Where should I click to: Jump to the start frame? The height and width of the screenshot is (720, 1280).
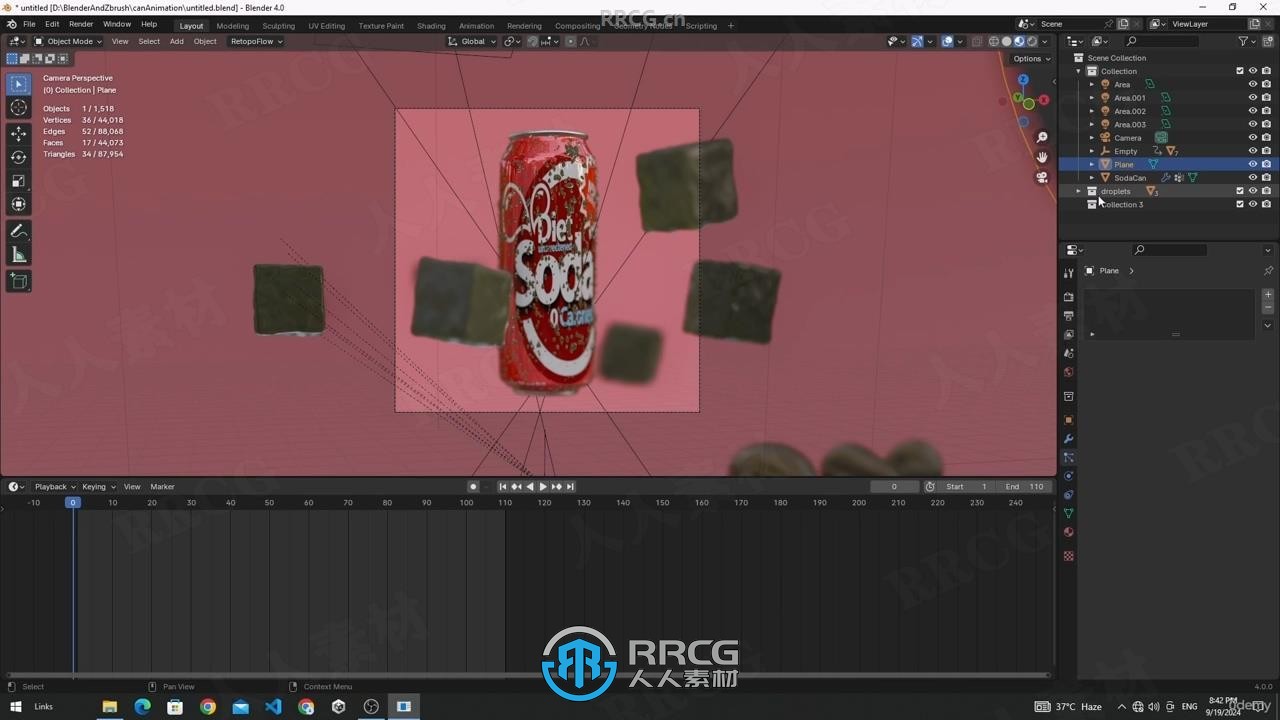[x=503, y=487]
